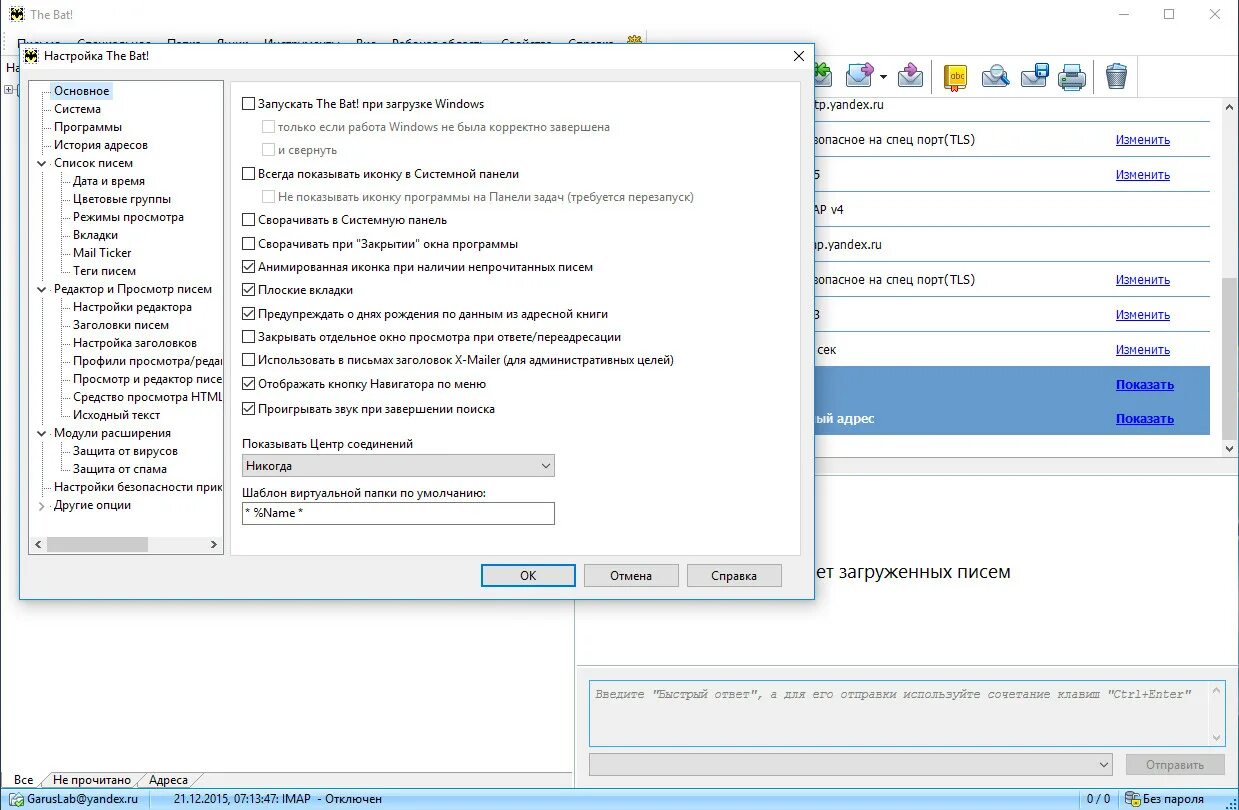Screen dimensions: 1239x810
Task: Switch to the Адреса tab
Action: (168, 780)
